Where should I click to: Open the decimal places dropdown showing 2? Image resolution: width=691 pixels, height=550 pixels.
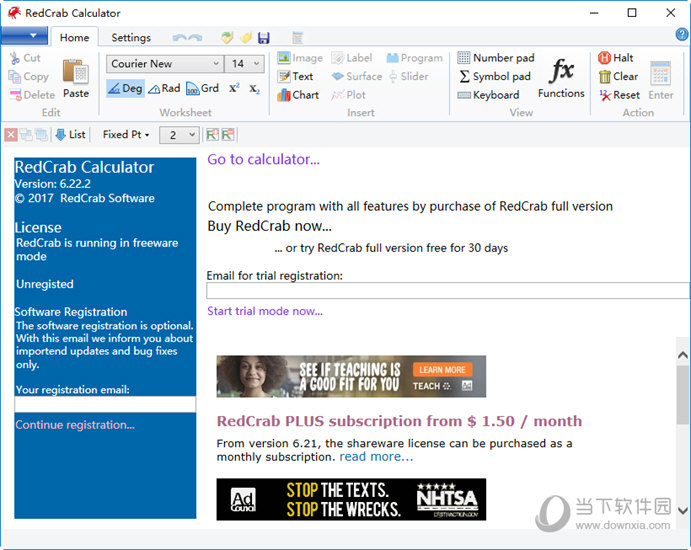[179, 135]
